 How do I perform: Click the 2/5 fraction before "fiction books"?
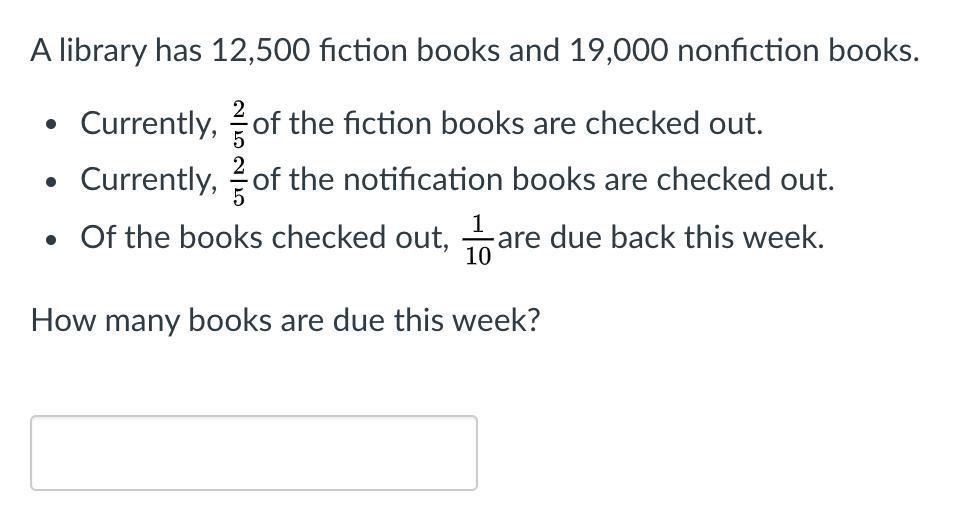(x=239, y=124)
